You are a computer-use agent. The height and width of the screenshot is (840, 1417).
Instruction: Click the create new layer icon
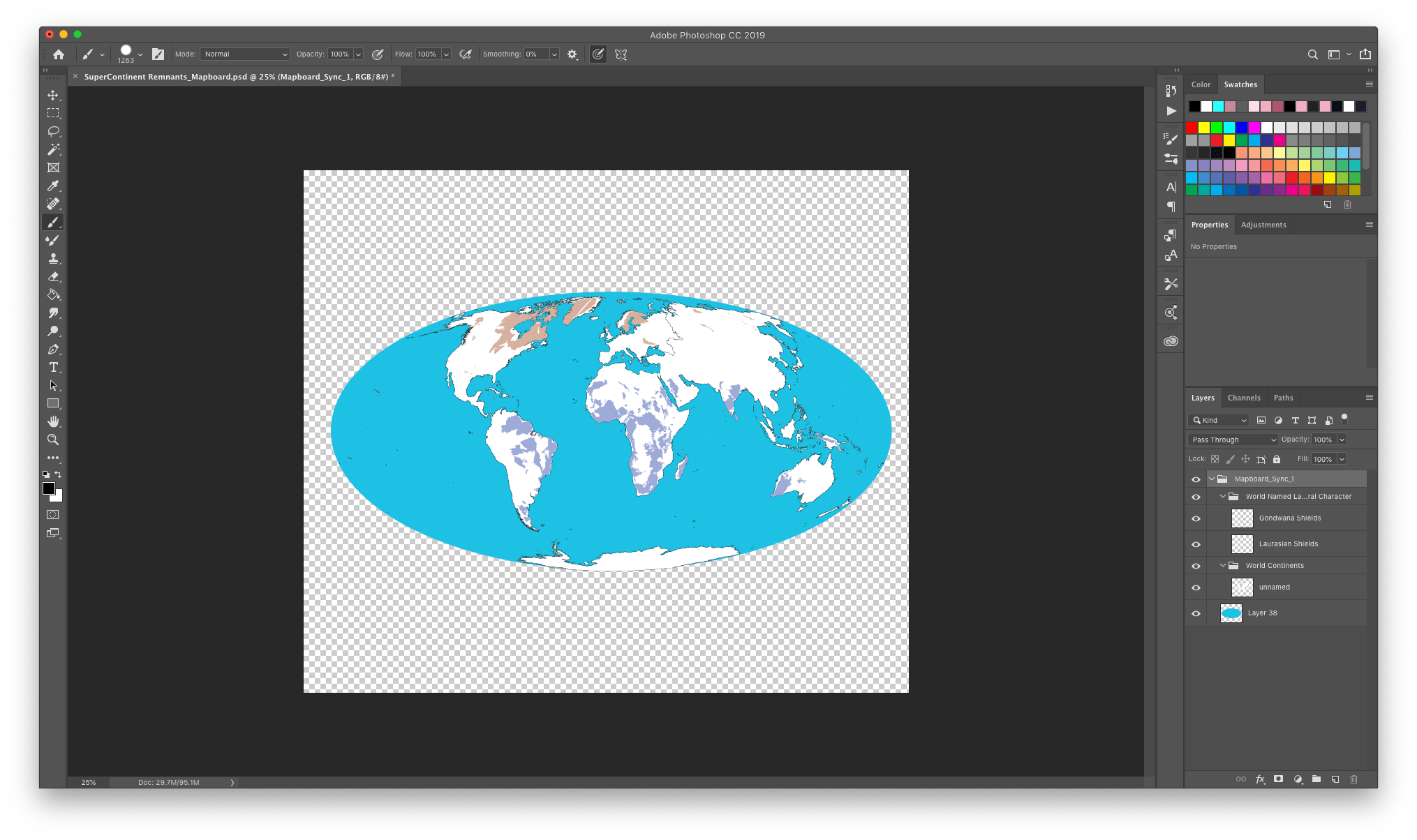point(1335,779)
